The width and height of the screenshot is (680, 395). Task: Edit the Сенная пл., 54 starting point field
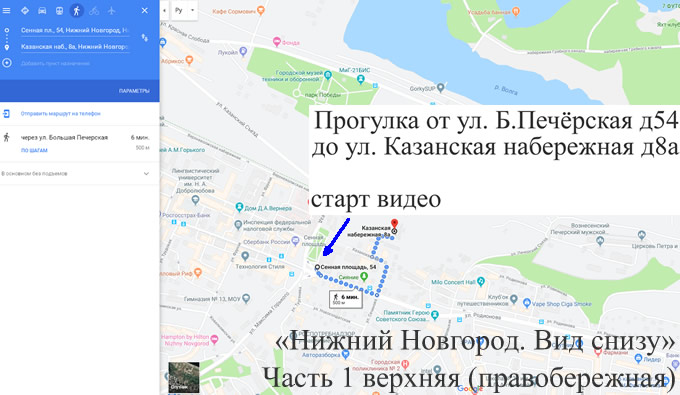click(75, 30)
